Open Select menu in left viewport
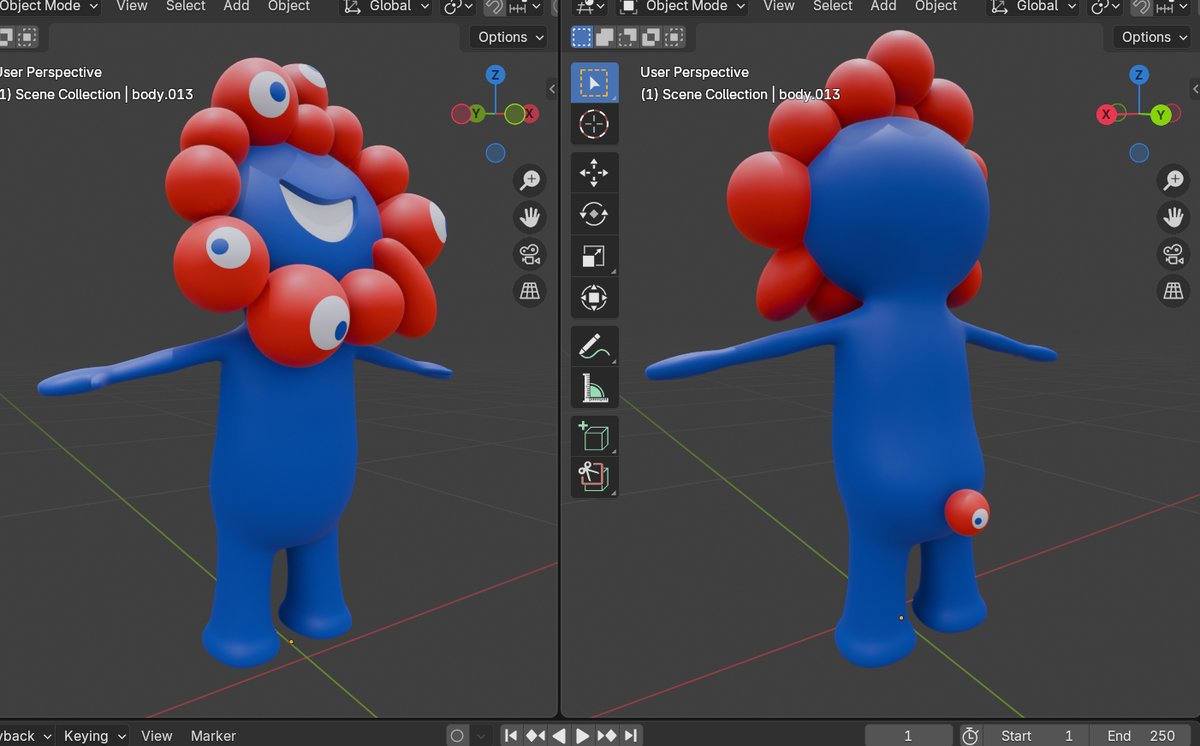This screenshot has height=746, width=1200. [186, 7]
